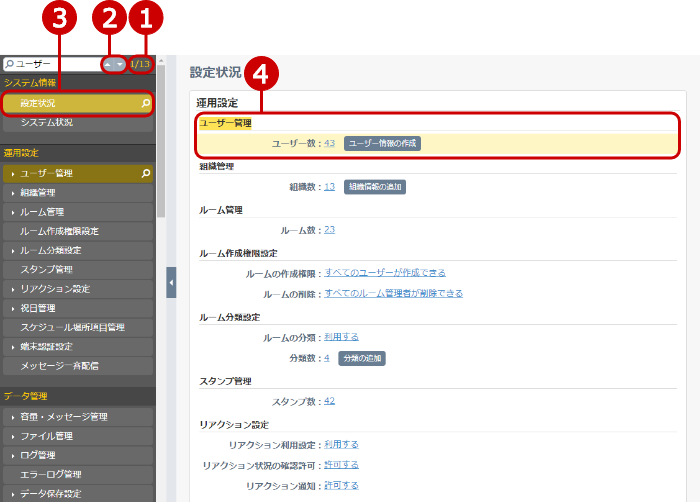Viewport: 700px width, 503px height.
Task: Click the 1/13 search result counter
Action: click(140, 64)
